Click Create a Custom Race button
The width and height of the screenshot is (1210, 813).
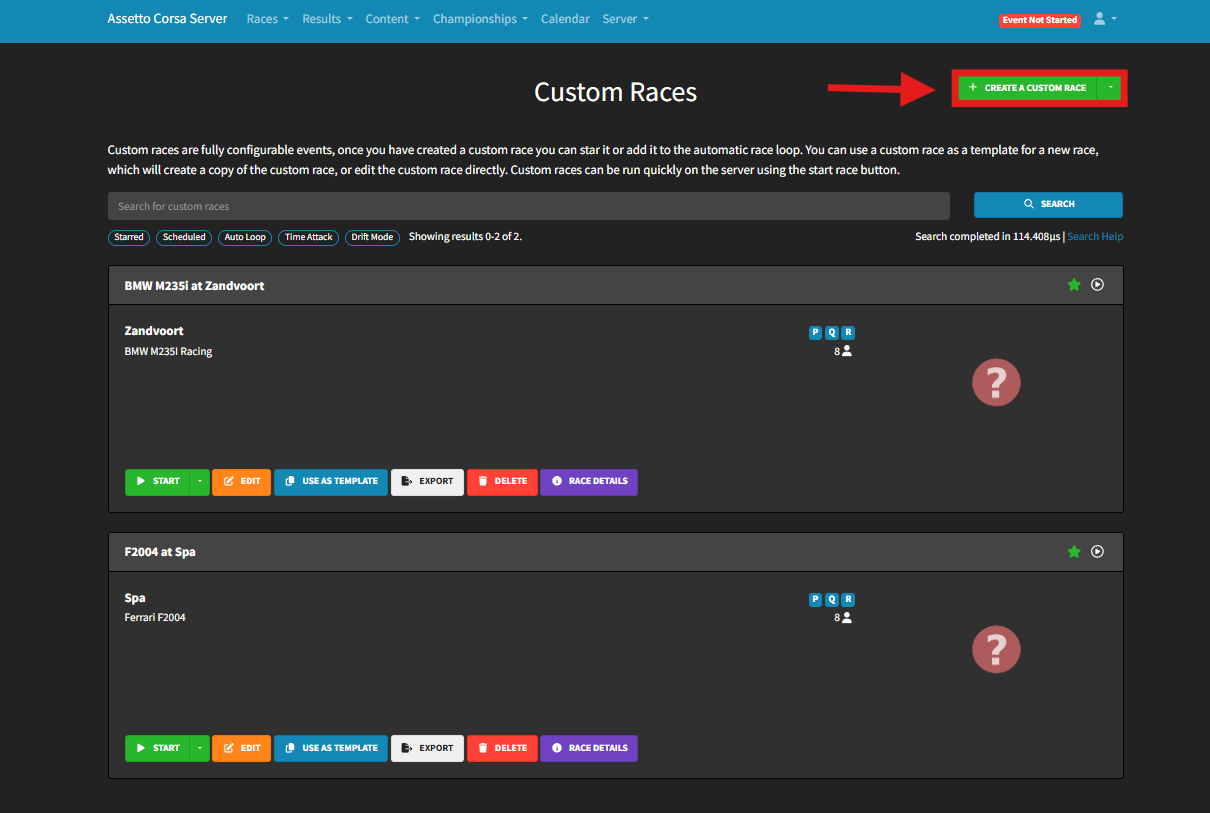tap(1027, 88)
